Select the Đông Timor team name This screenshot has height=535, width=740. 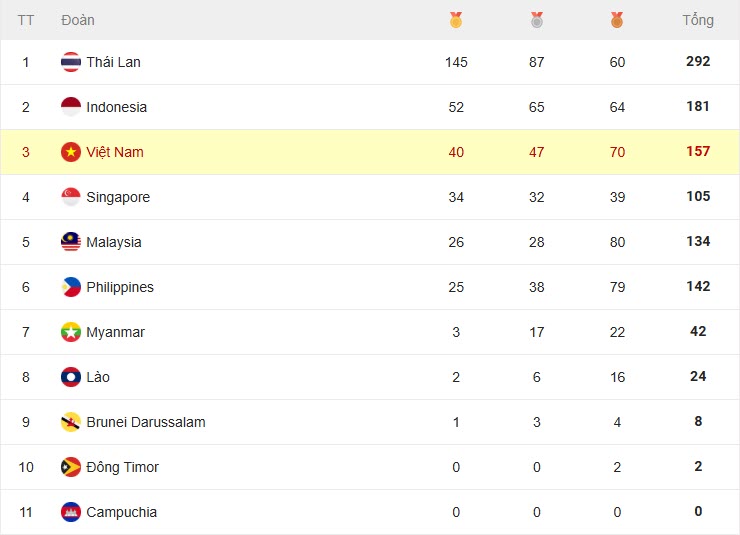click(x=122, y=467)
